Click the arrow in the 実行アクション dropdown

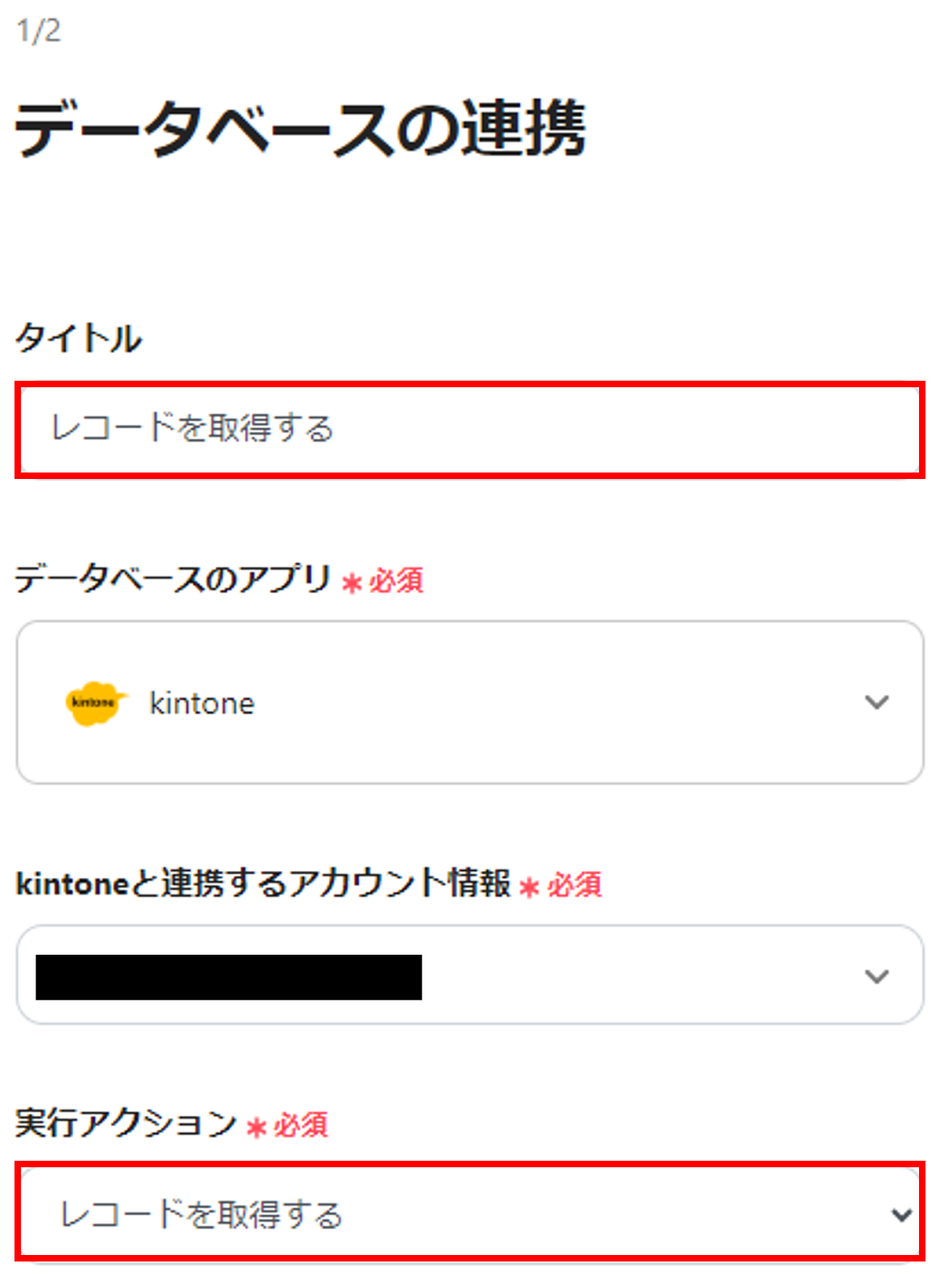click(901, 1215)
